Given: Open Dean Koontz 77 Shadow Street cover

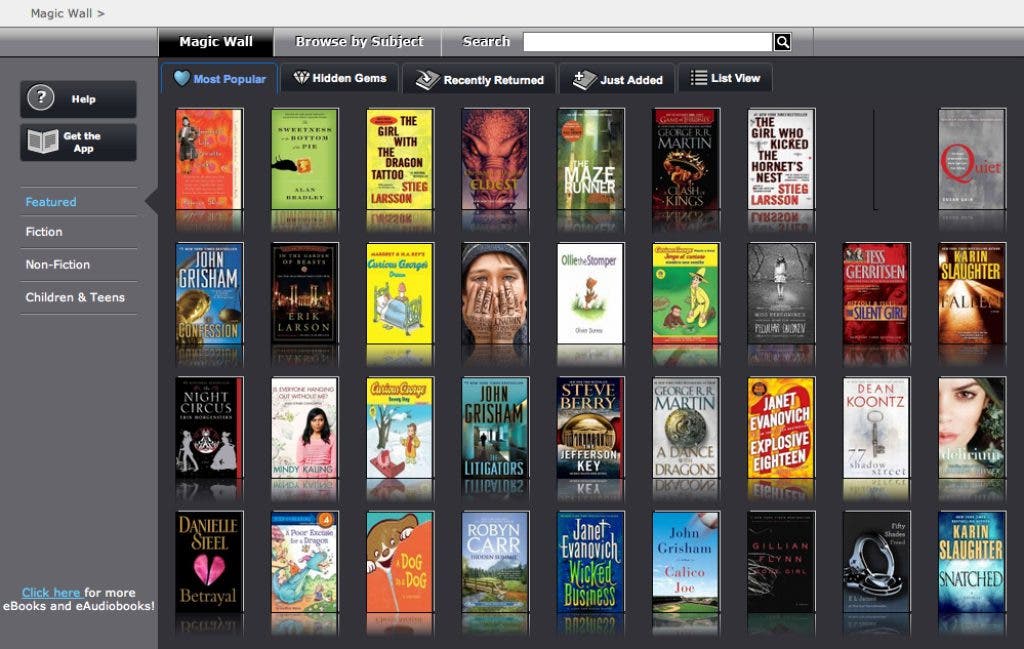Looking at the screenshot, I should (x=876, y=428).
